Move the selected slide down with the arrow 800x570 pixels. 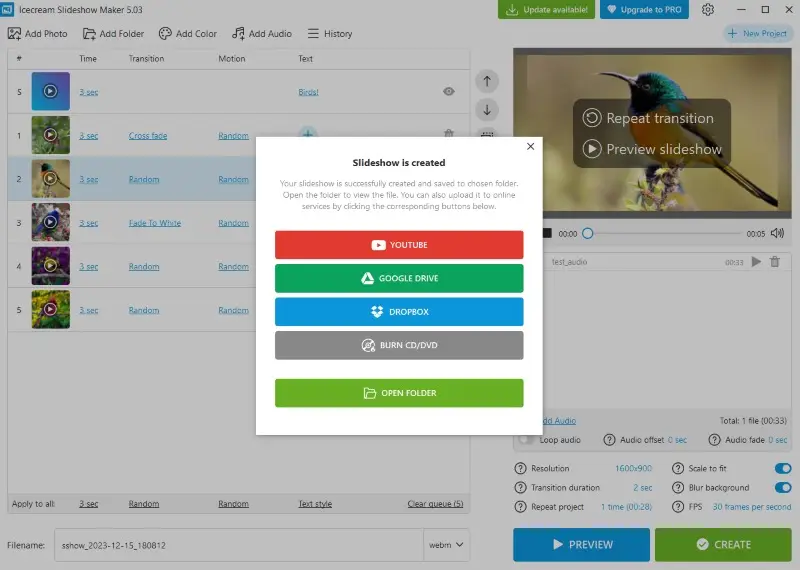pos(487,110)
